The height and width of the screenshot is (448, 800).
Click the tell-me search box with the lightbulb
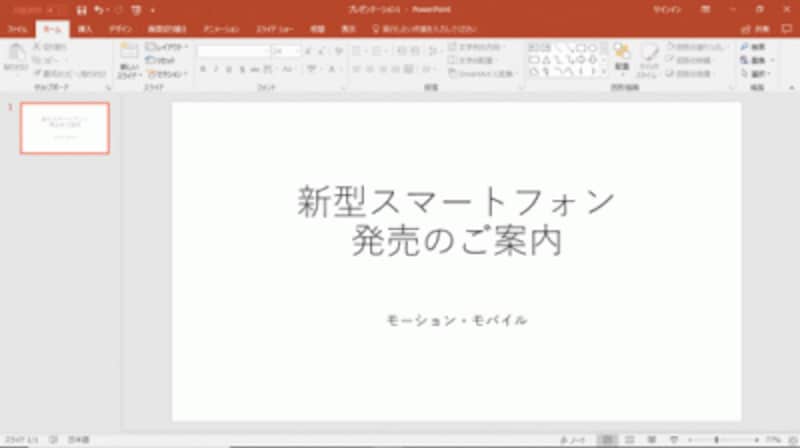(425, 29)
